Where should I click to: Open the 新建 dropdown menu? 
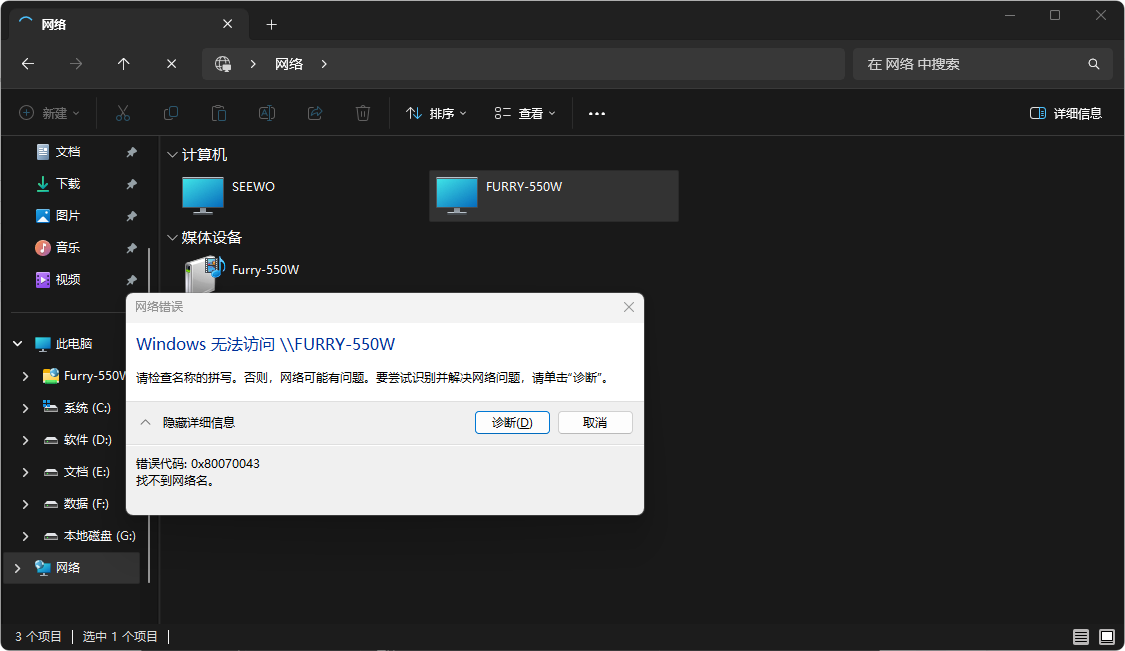pyautogui.click(x=49, y=113)
